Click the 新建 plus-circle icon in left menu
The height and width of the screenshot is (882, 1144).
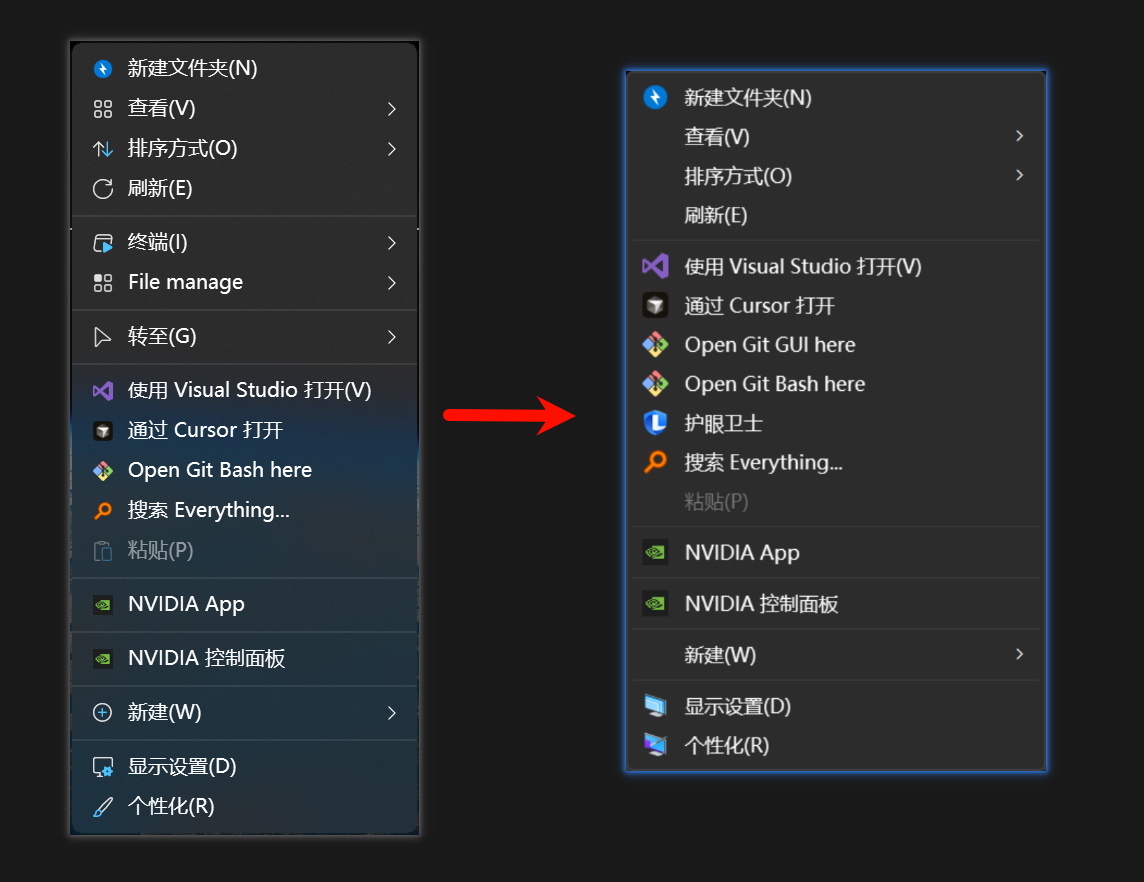[x=103, y=713]
